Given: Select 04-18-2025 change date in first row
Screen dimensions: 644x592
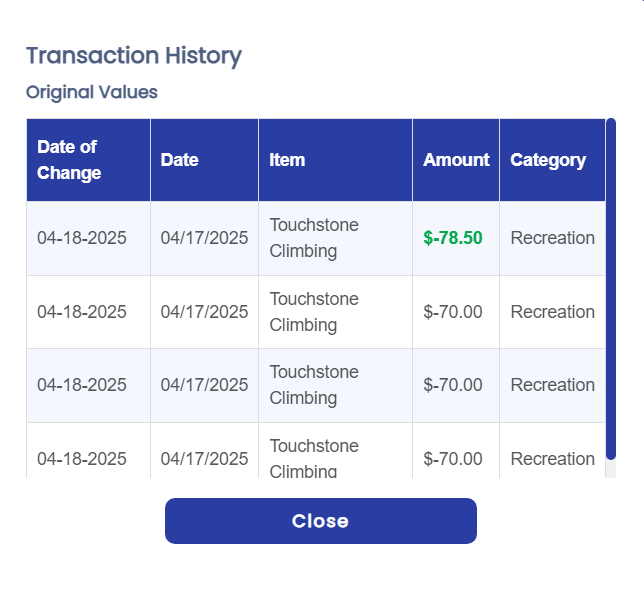Looking at the screenshot, I should click(82, 238).
